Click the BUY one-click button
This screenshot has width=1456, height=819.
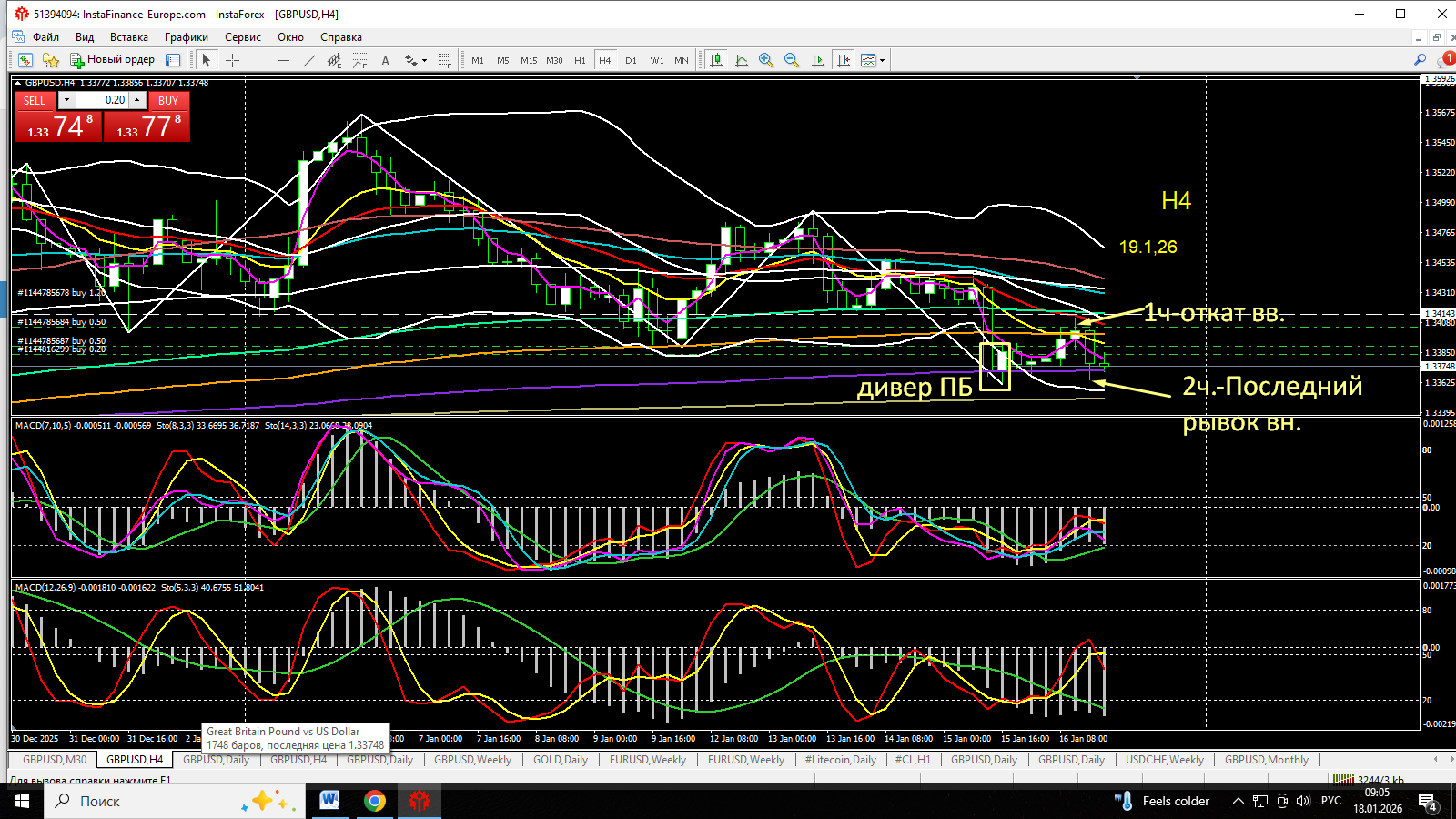[x=168, y=100]
